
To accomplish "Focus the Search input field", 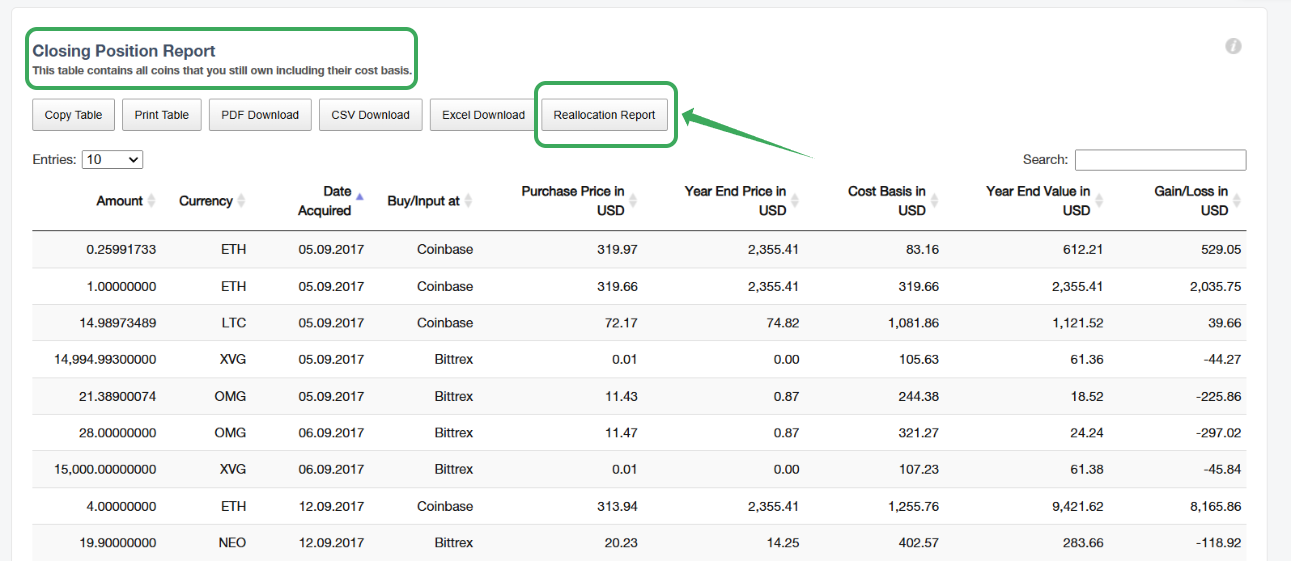I will tap(1160, 160).
